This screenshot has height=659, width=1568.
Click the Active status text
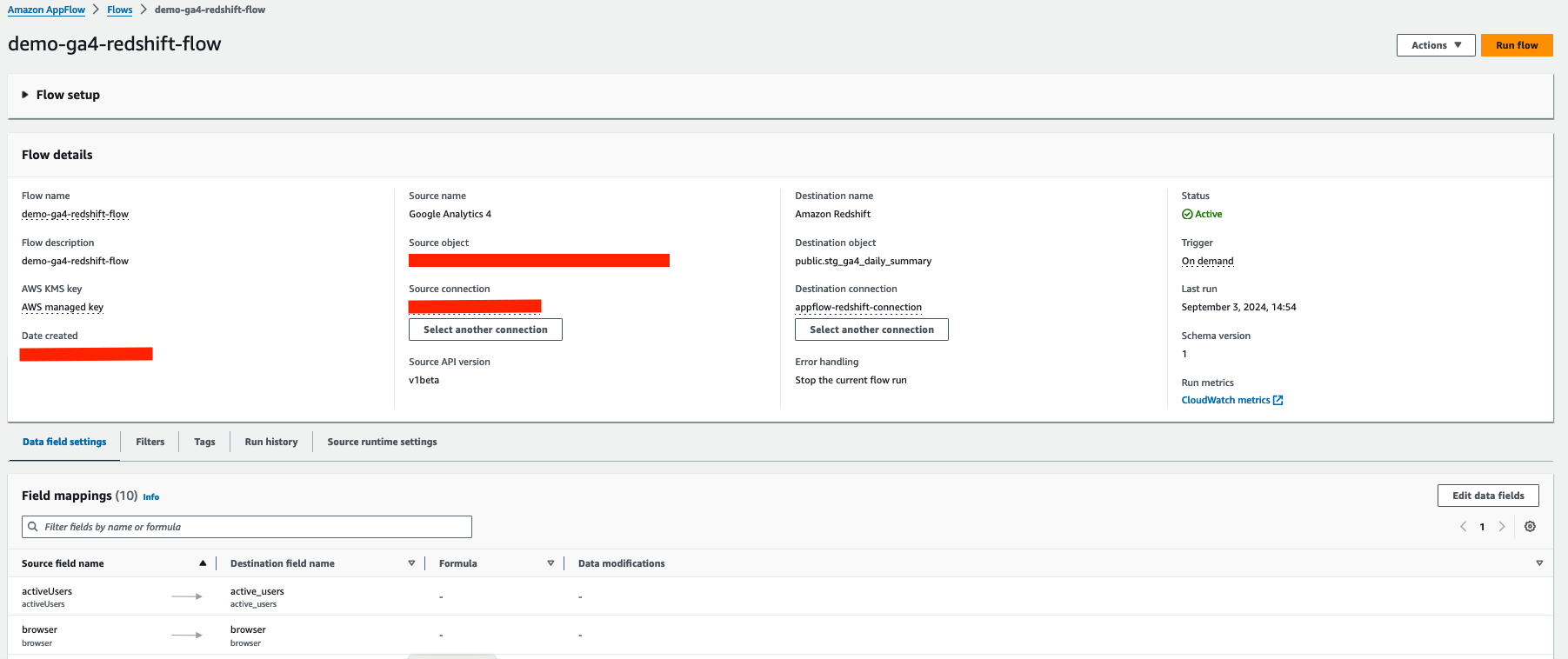coord(1208,214)
